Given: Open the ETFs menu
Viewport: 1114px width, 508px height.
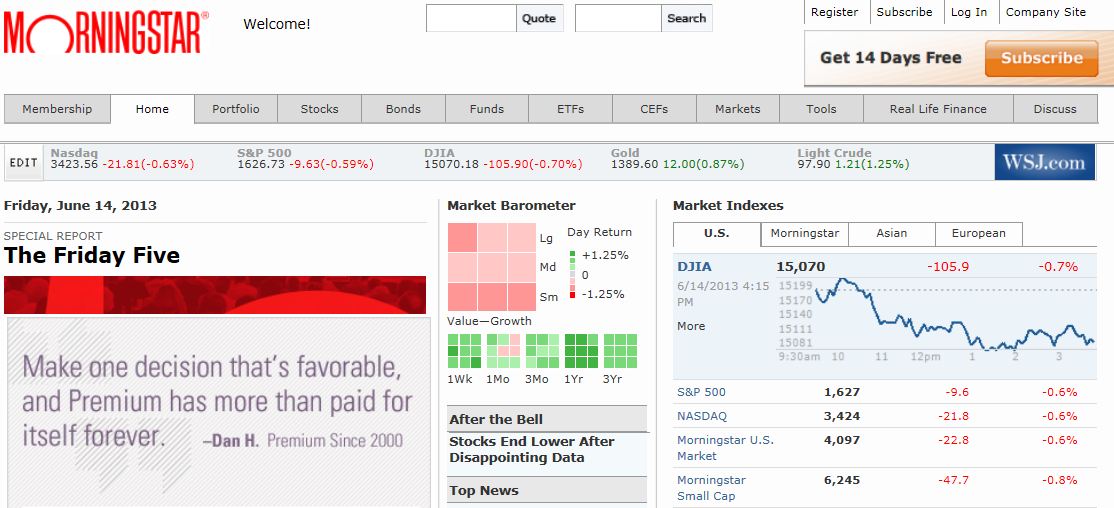Looking at the screenshot, I should tap(570, 109).
